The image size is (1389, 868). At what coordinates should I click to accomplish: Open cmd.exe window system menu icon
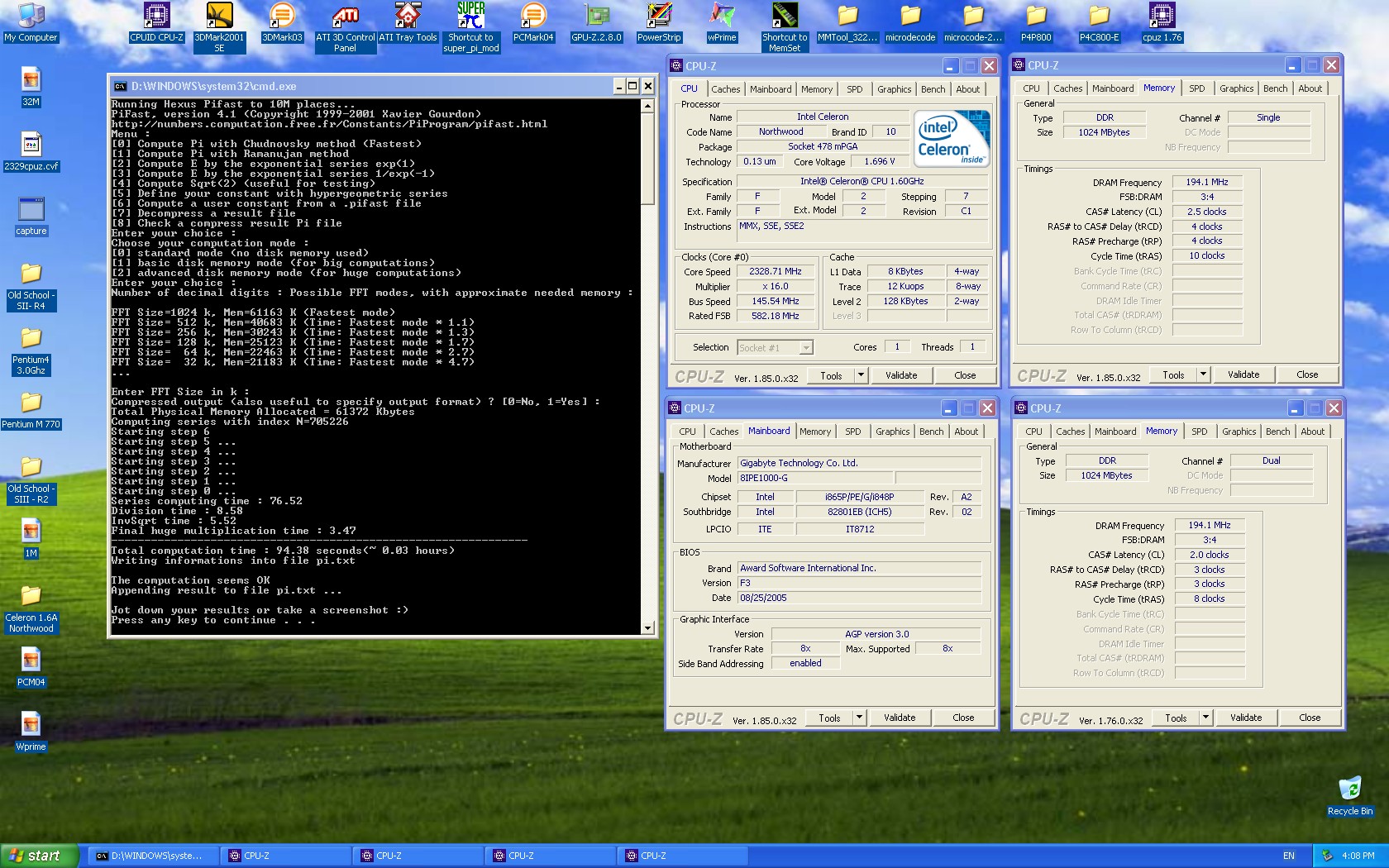[120, 86]
